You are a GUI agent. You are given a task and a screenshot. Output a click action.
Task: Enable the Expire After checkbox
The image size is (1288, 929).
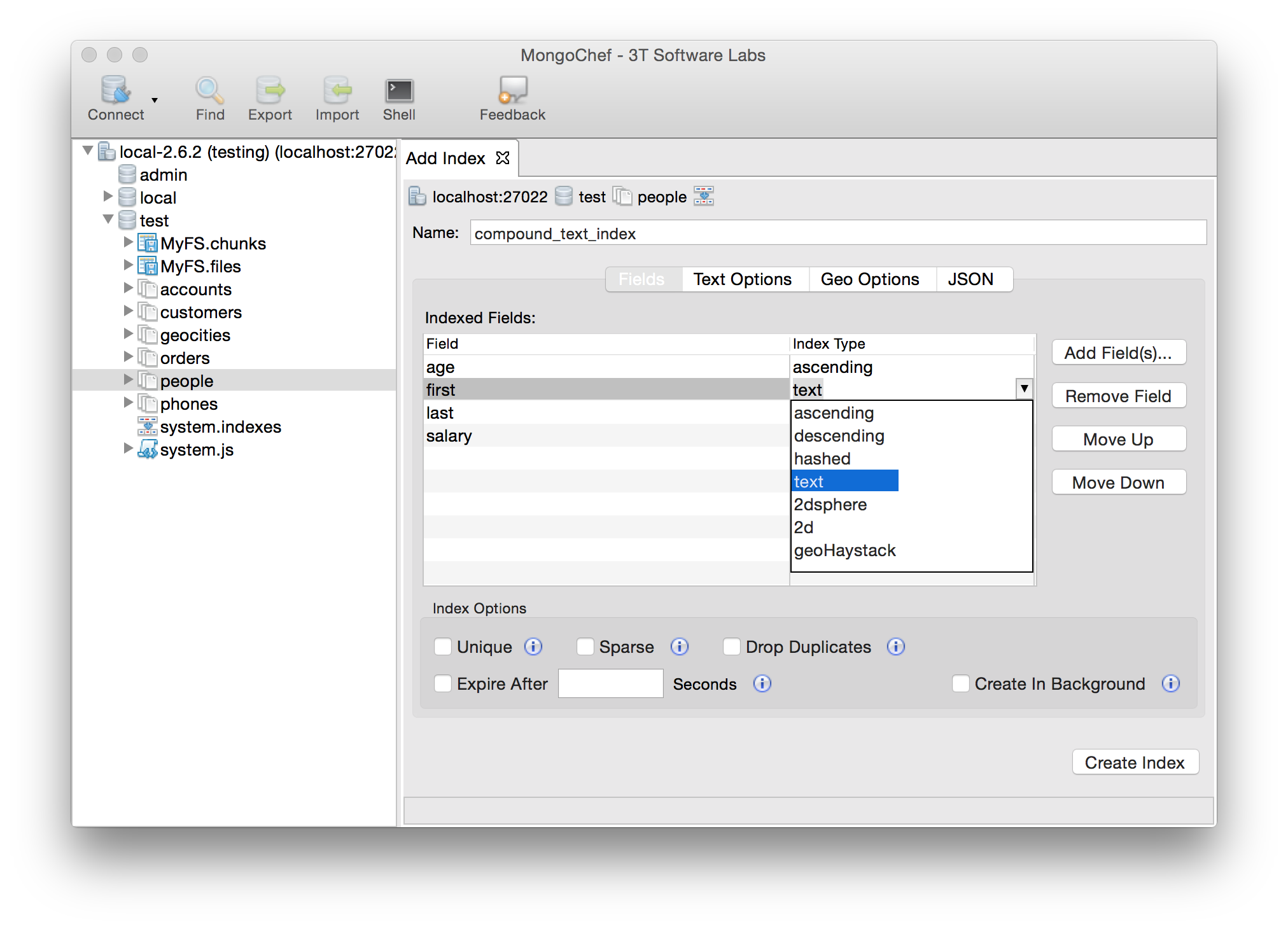(x=443, y=683)
